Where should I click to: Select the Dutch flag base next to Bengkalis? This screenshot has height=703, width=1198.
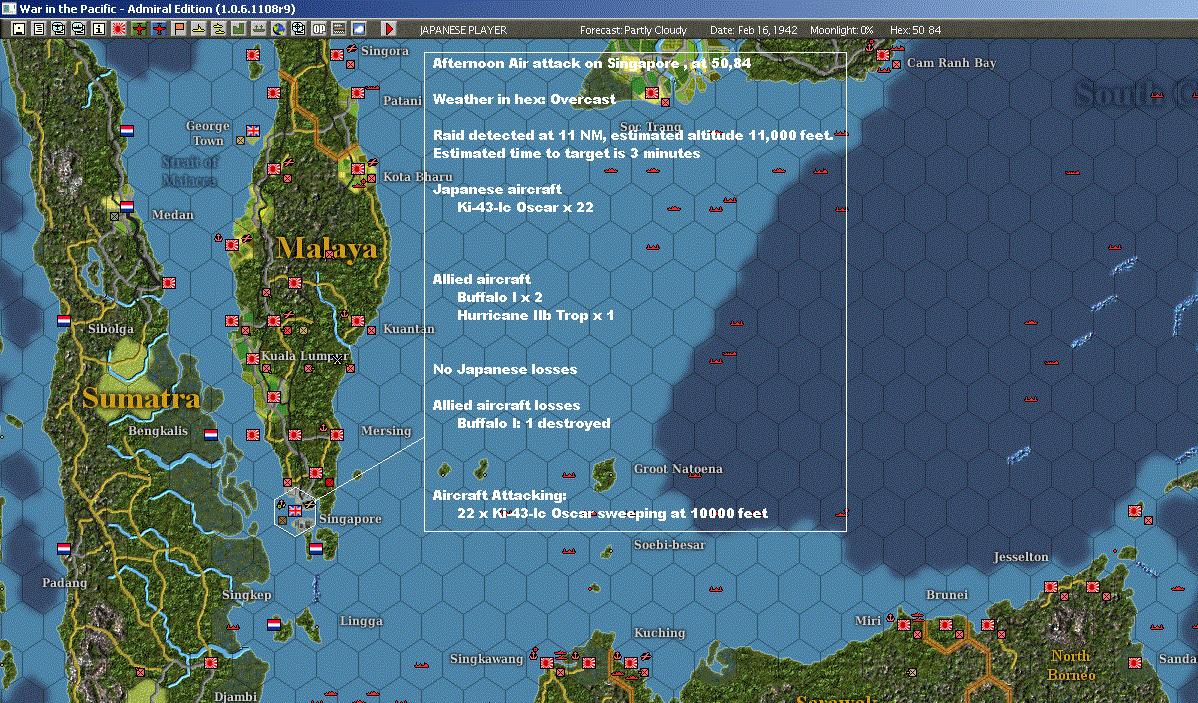tap(211, 435)
